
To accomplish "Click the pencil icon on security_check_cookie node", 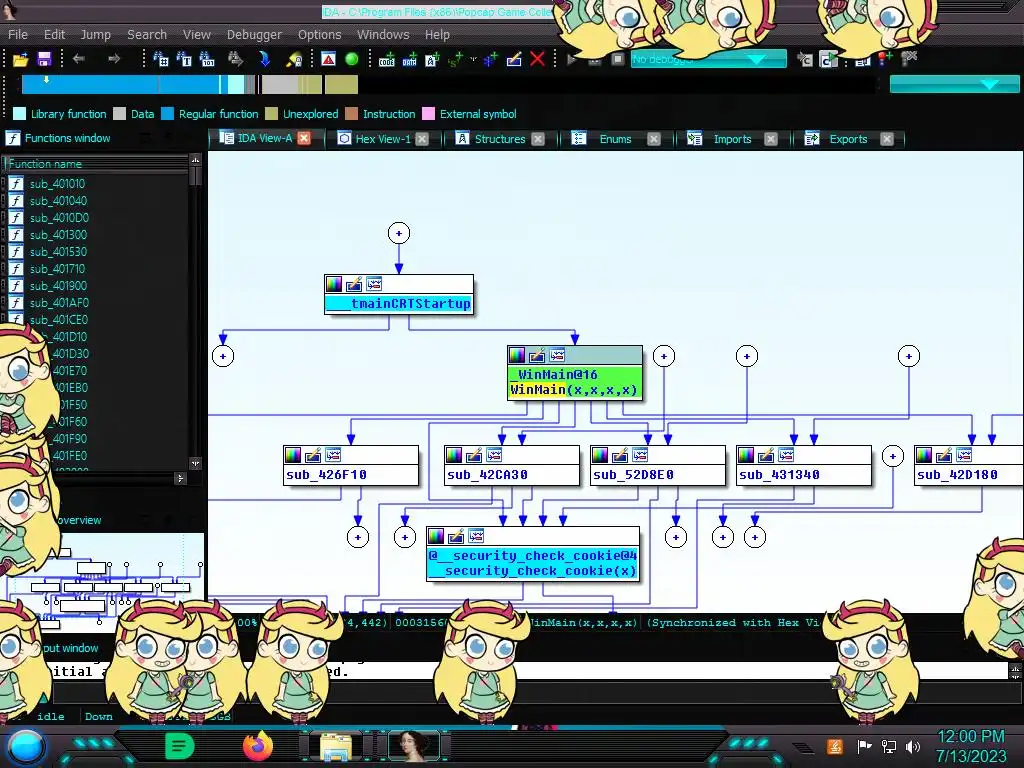I will (x=456, y=536).
